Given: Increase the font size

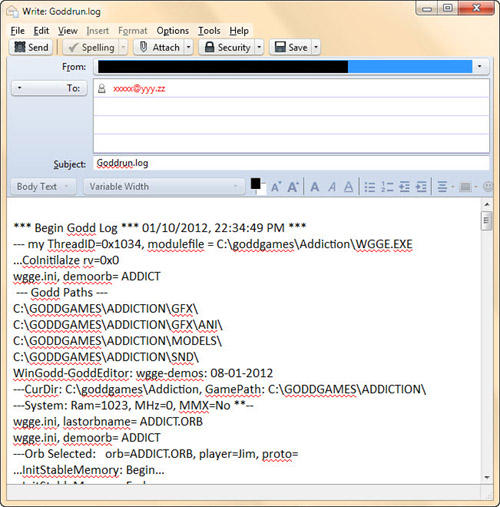Looking at the screenshot, I should point(293,187).
